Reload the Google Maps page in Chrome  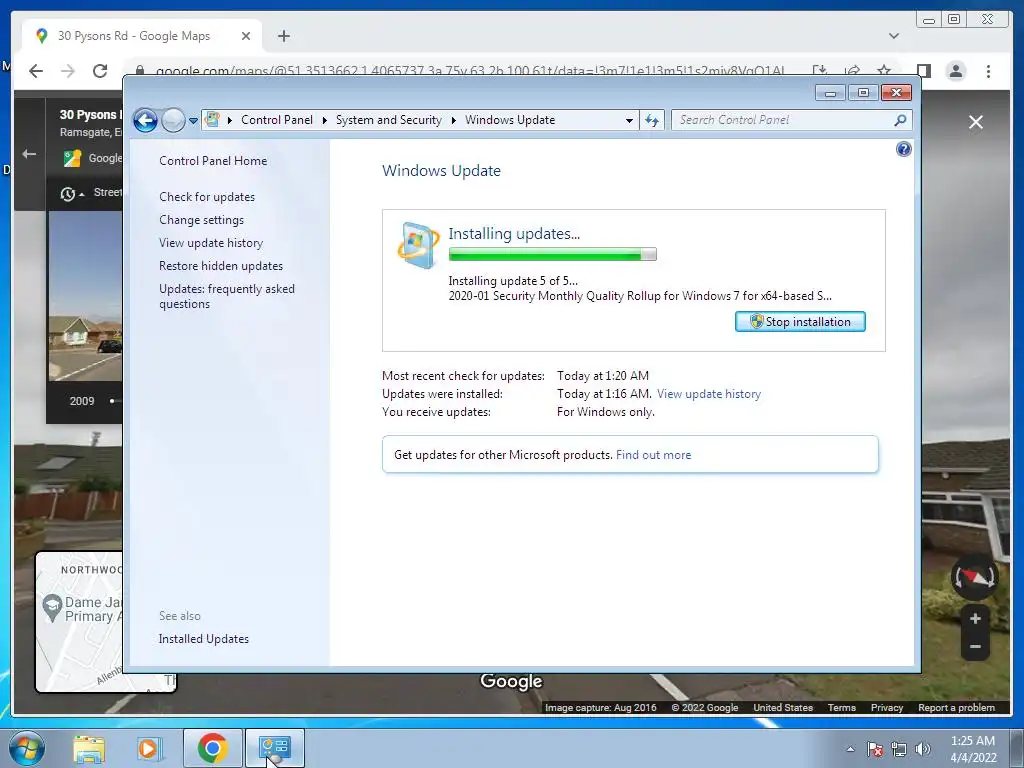pos(100,71)
